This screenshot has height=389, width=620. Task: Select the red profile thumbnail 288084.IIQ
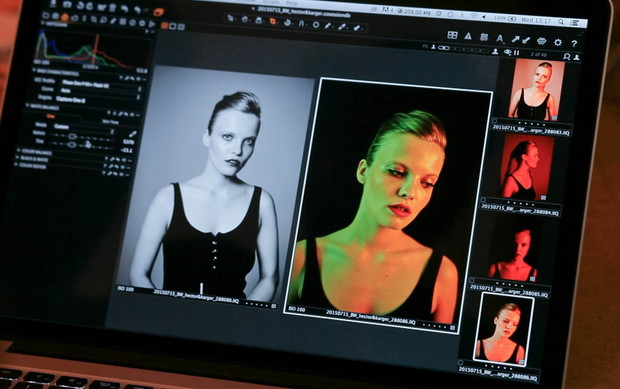point(526,168)
